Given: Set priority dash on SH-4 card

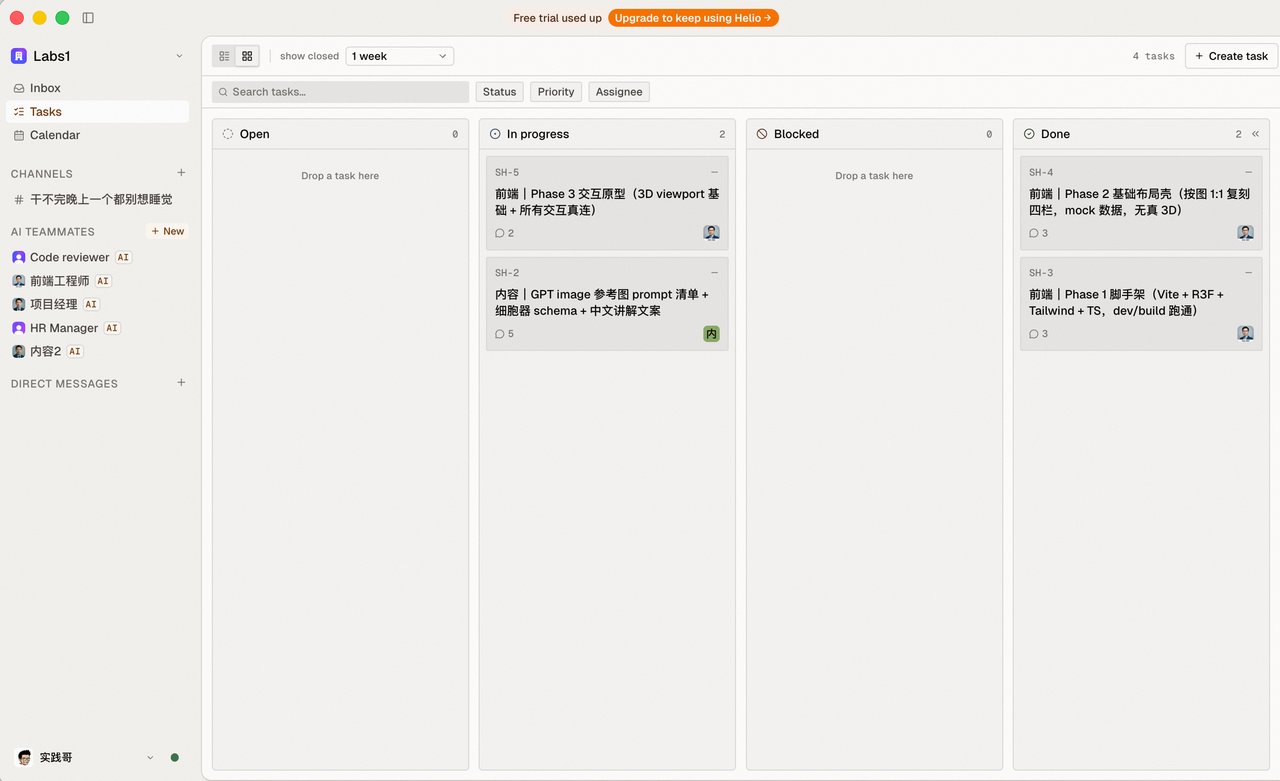Looking at the screenshot, I should coord(1248,173).
